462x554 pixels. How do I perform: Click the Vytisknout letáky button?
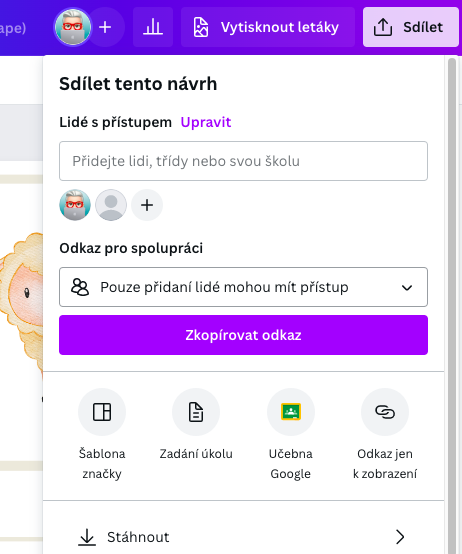268,27
